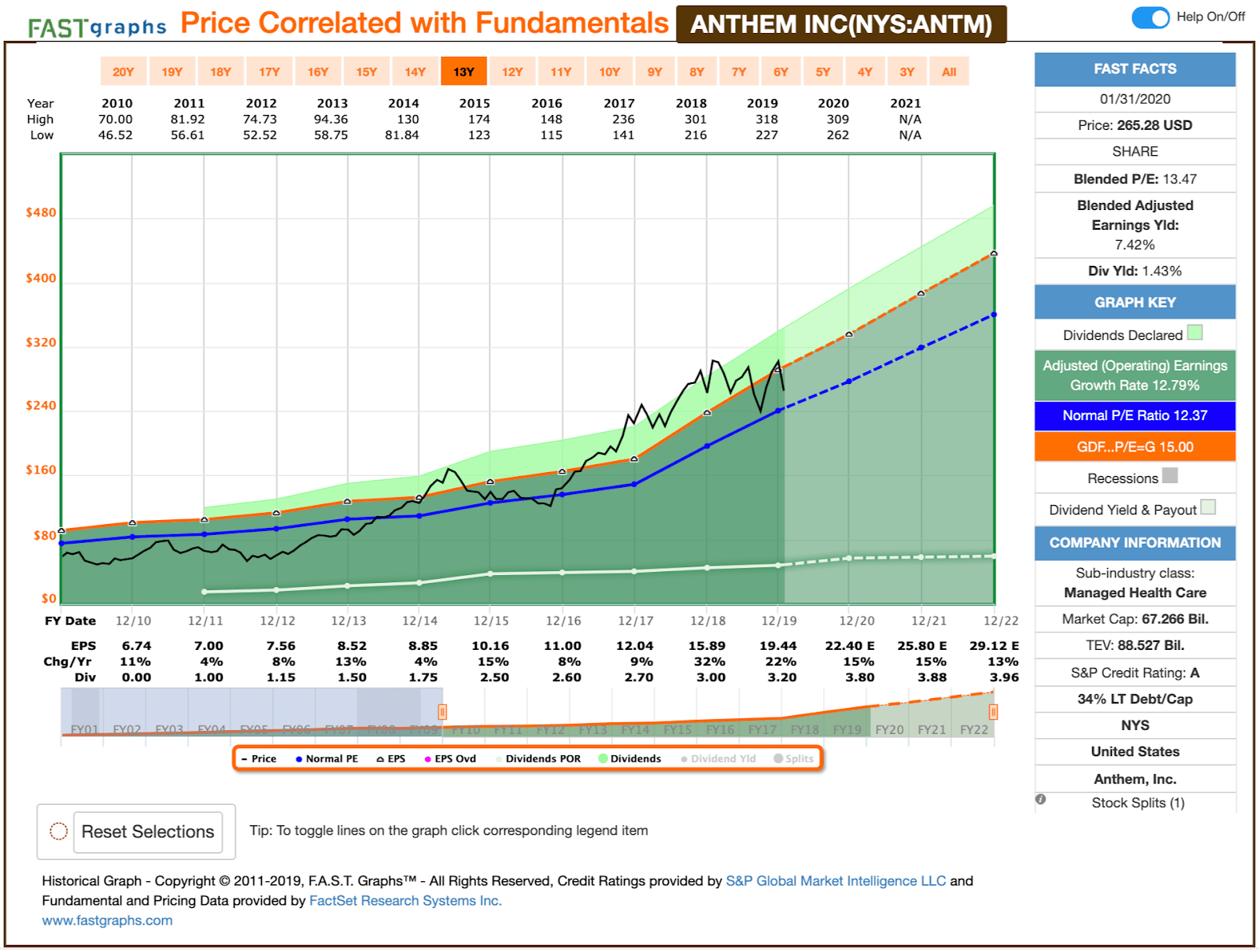Click the EPS marker at 12/21 on chart

921,293
